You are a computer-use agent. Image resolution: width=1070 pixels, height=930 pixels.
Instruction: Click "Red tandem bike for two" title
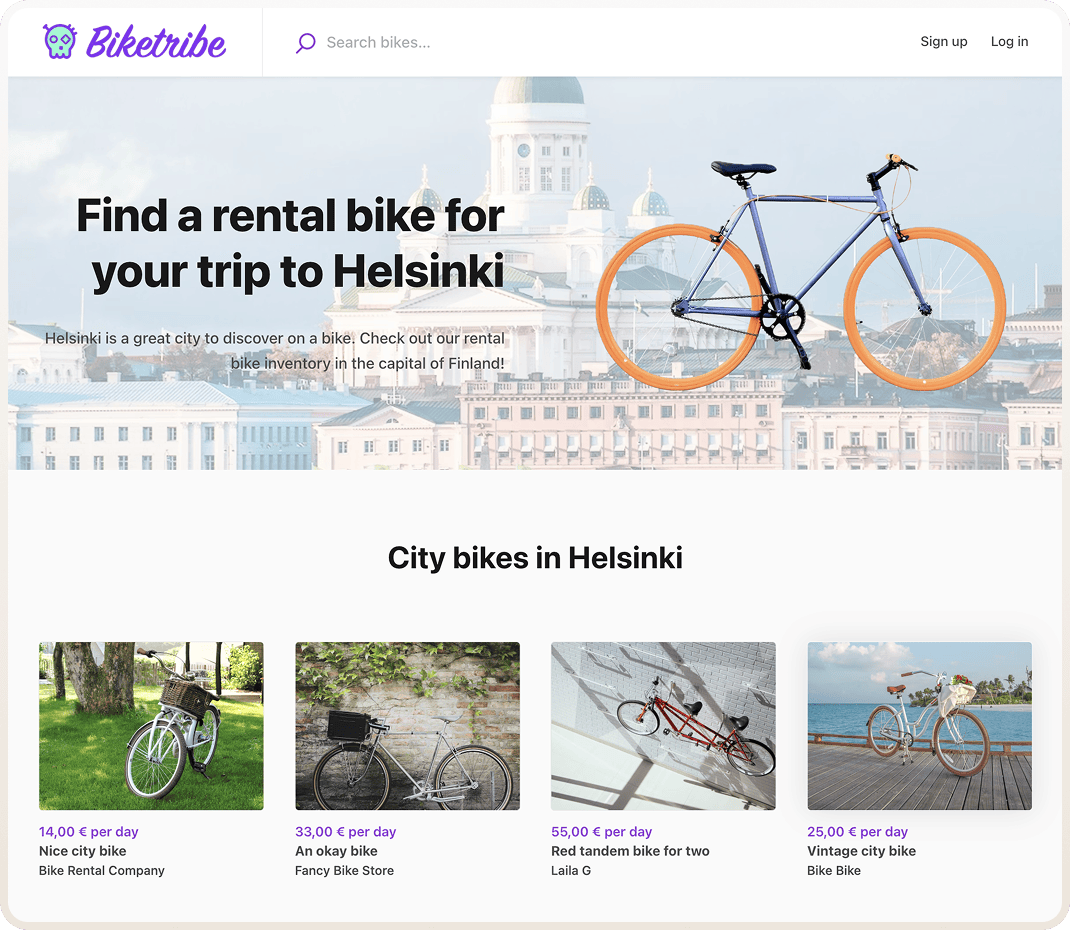click(x=630, y=851)
